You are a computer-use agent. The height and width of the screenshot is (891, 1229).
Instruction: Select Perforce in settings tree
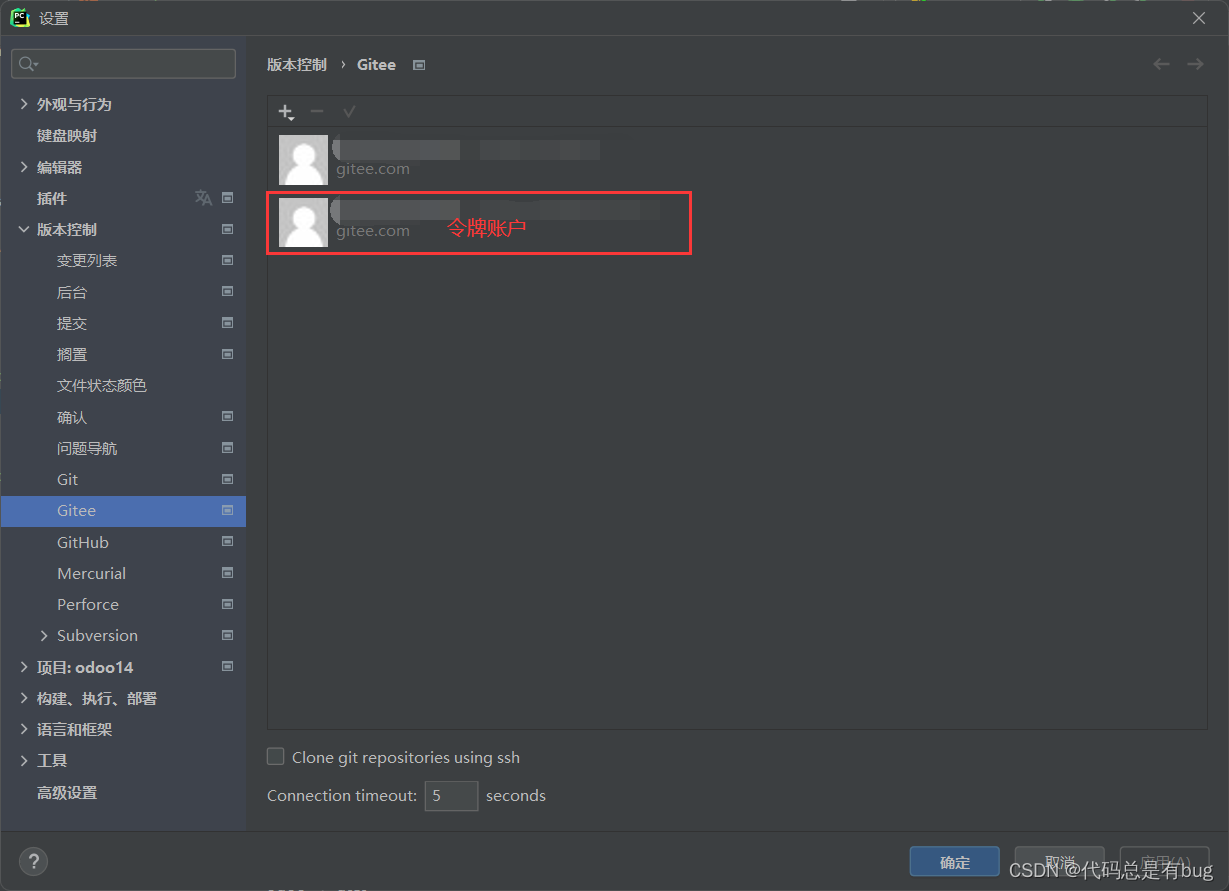pos(88,604)
